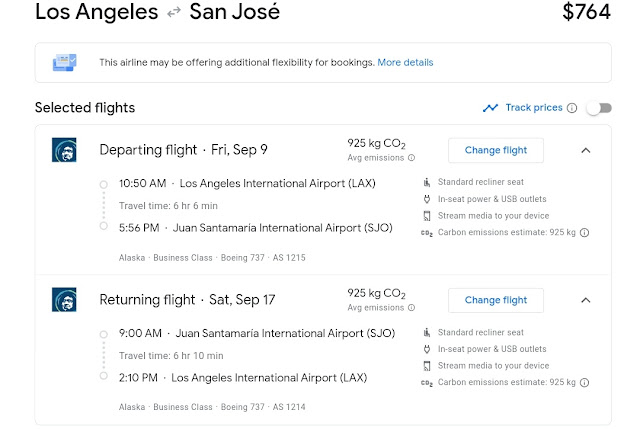Click the departing flight Alaska Airlines logo
Image resolution: width=640 pixels, height=429 pixels.
pos(64,150)
